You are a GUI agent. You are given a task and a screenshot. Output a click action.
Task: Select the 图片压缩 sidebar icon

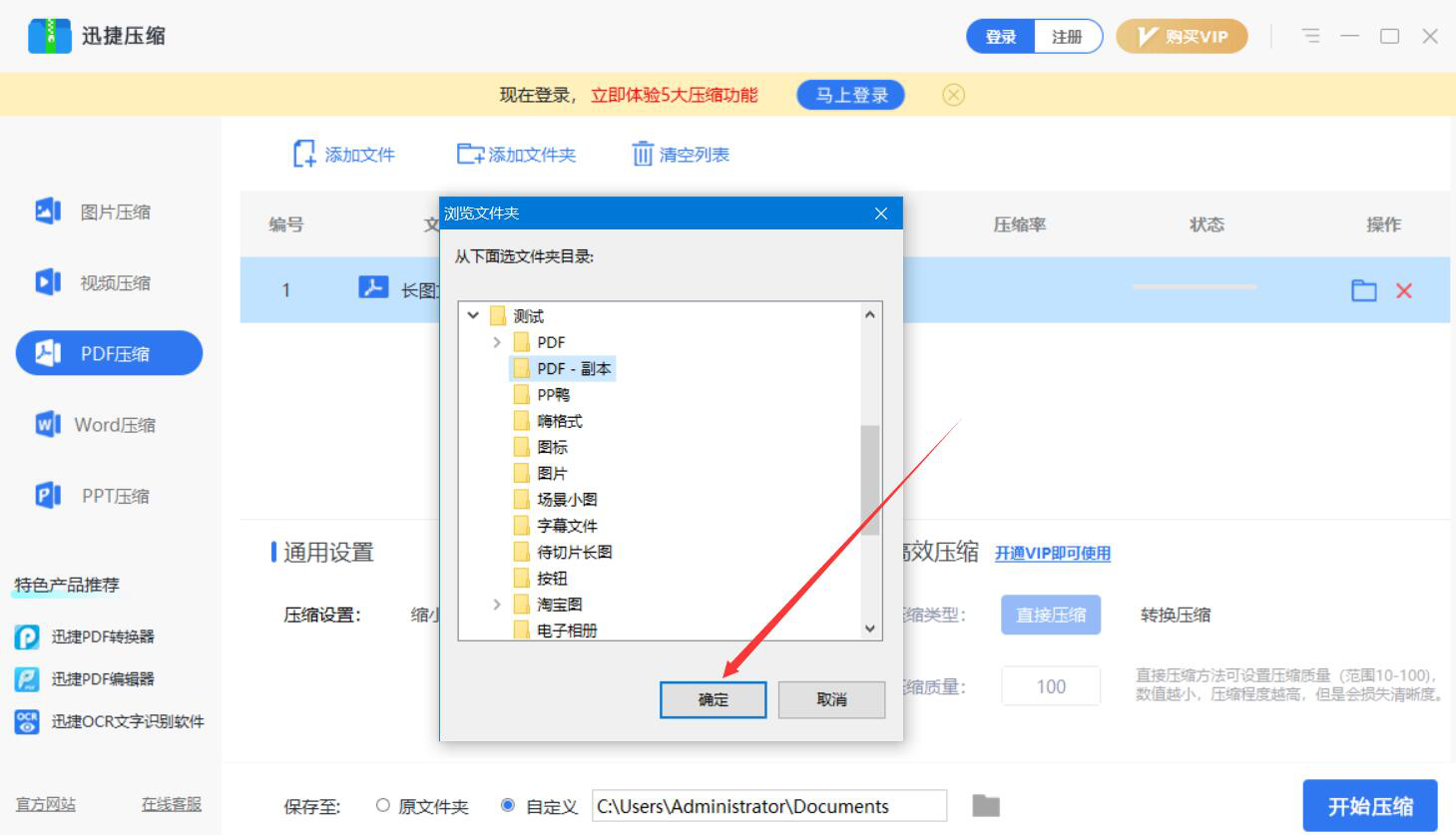[48, 211]
